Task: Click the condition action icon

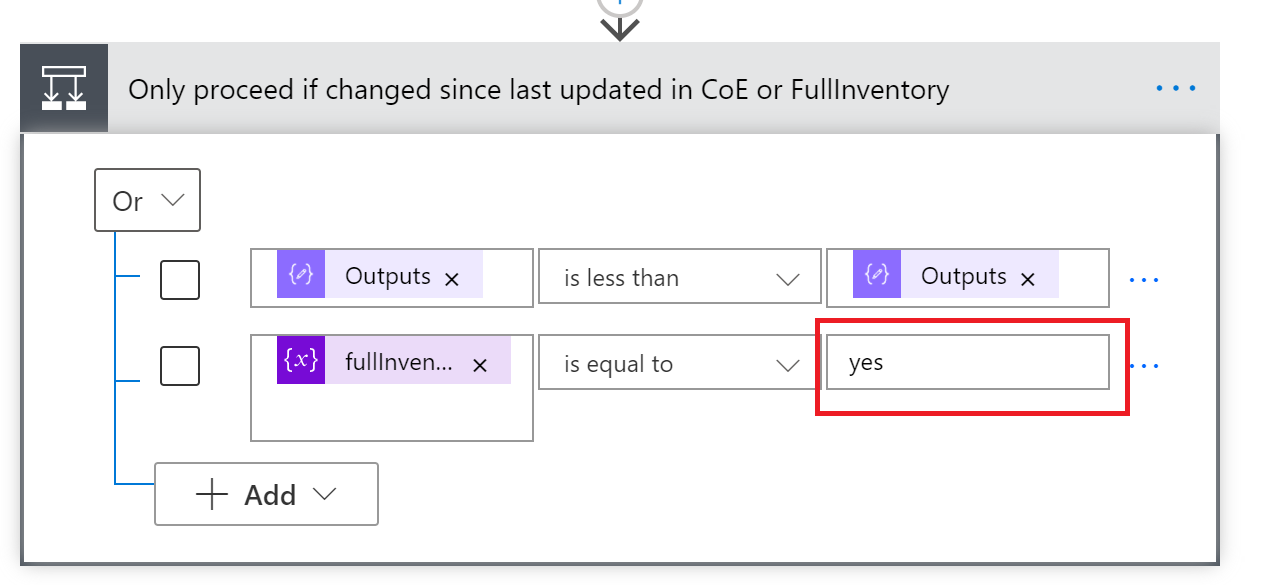Action: coord(64,88)
